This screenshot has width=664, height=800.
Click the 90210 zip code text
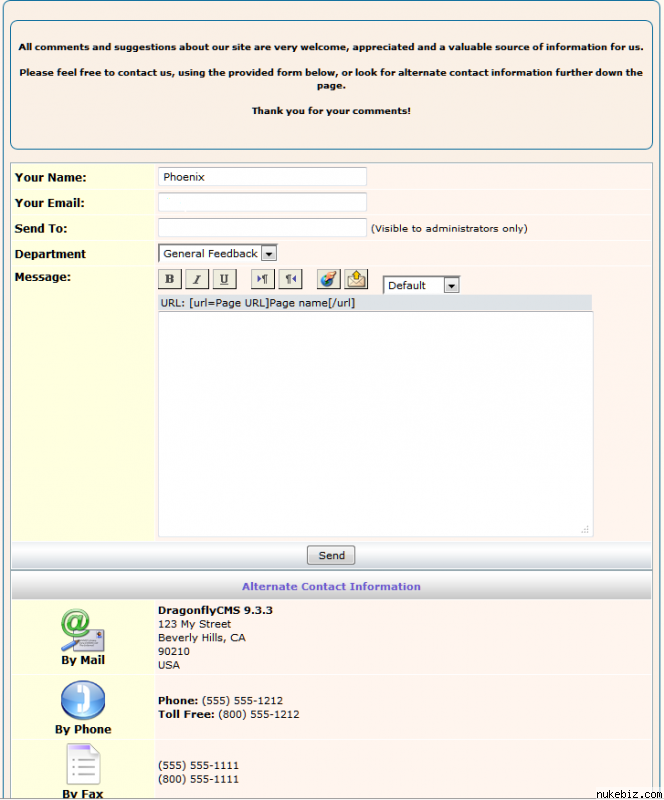click(174, 652)
